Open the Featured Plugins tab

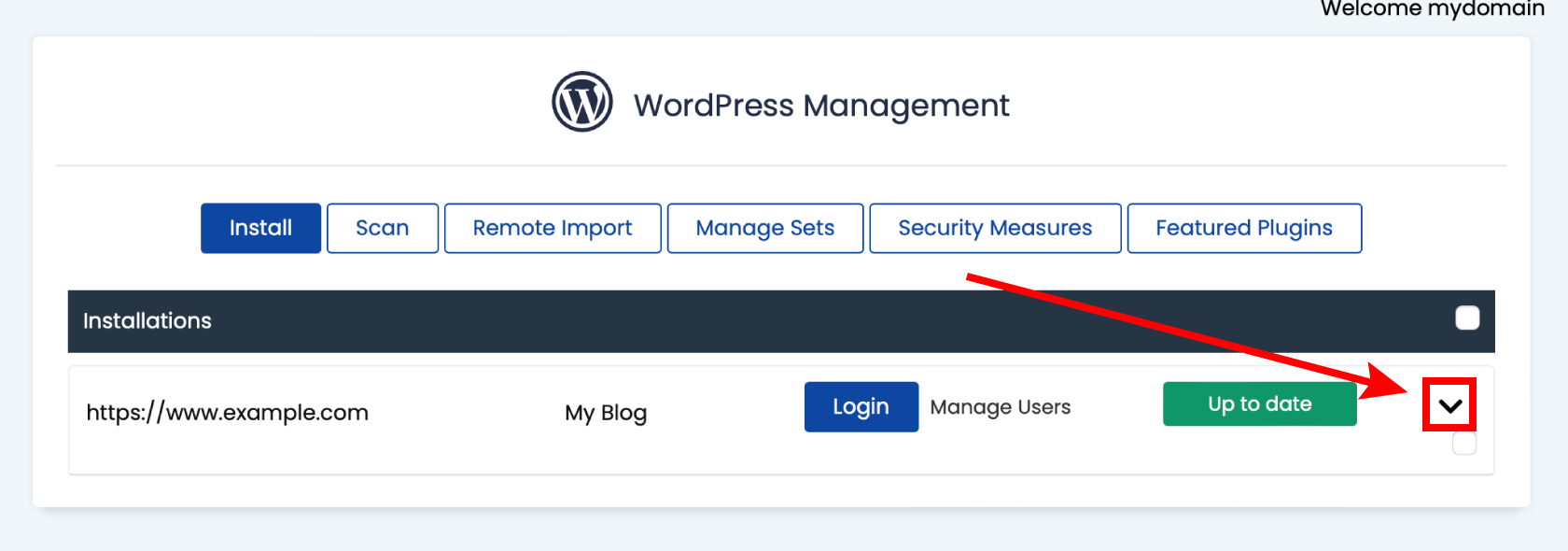click(x=1244, y=228)
